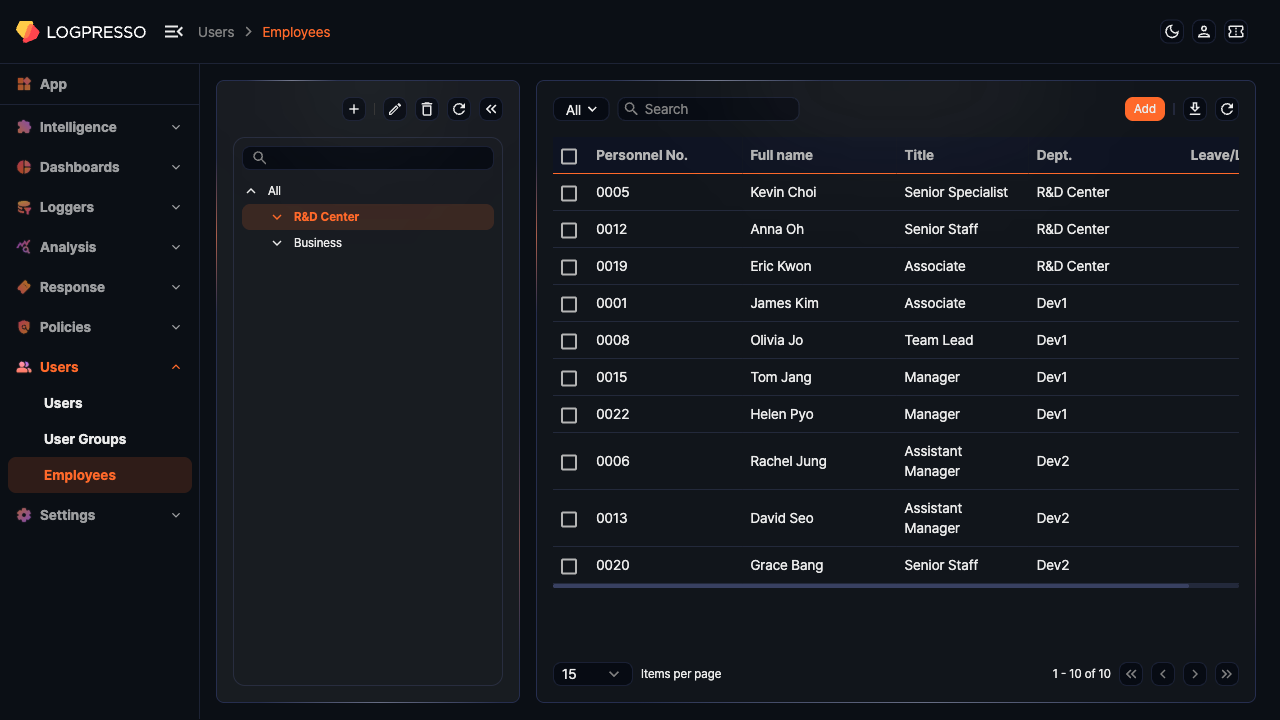The image size is (1280, 720).
Task: Navigate to User Groups in the sidebar
Action: (85, 439)
